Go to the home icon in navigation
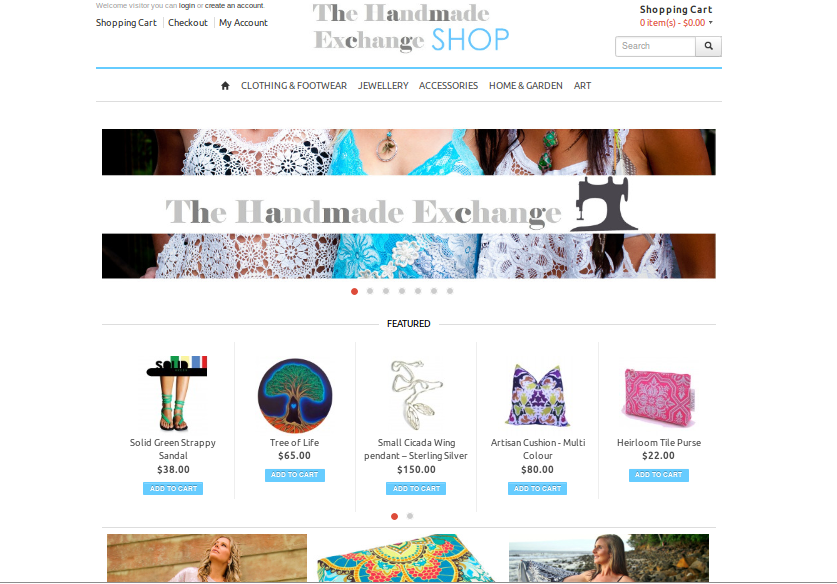Image resolution: width=837 pixels, height=584 pixels. [x=225, y=85]
